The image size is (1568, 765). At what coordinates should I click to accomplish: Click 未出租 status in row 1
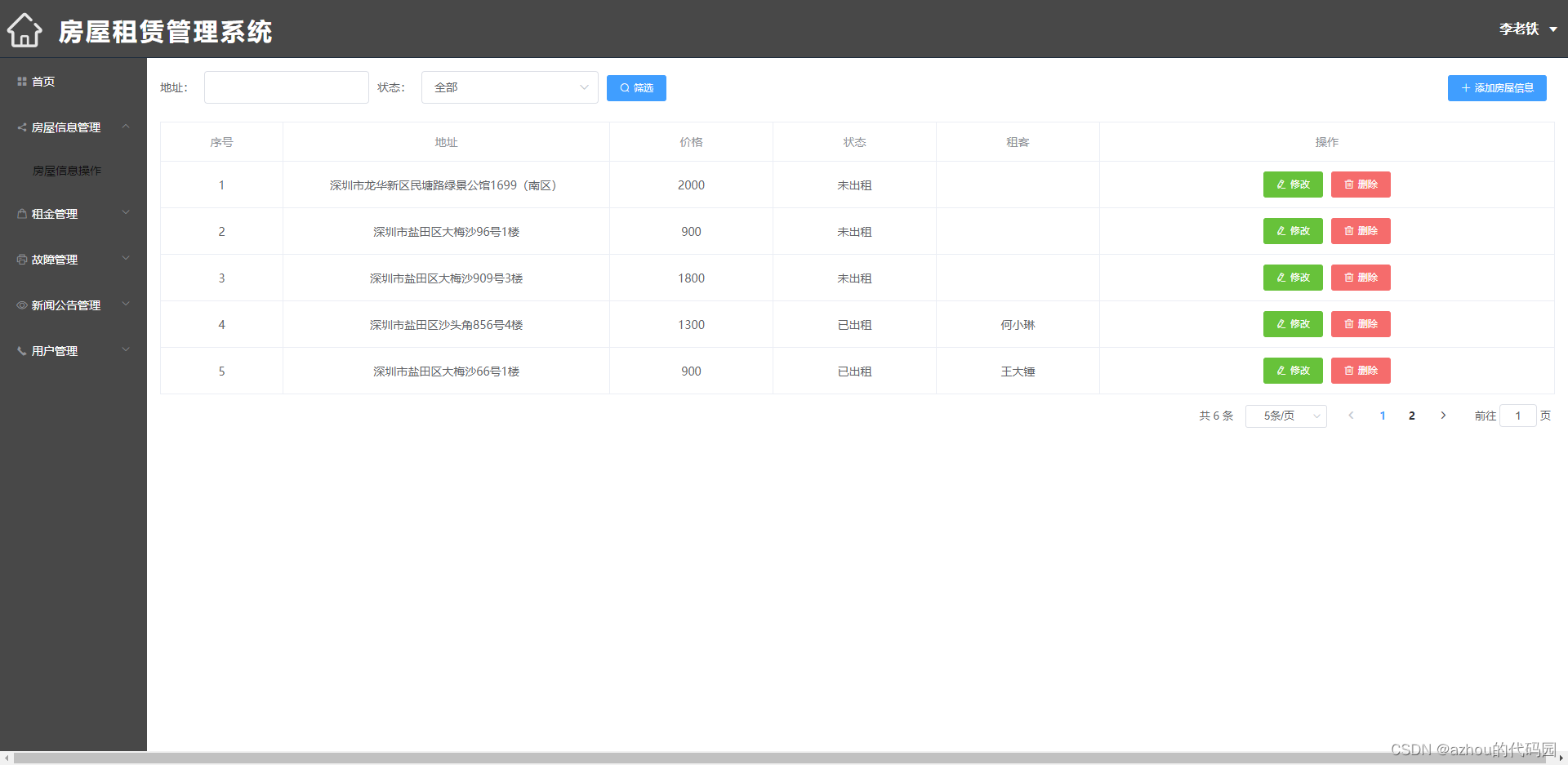pyautogui.click(x=854, y=185)
